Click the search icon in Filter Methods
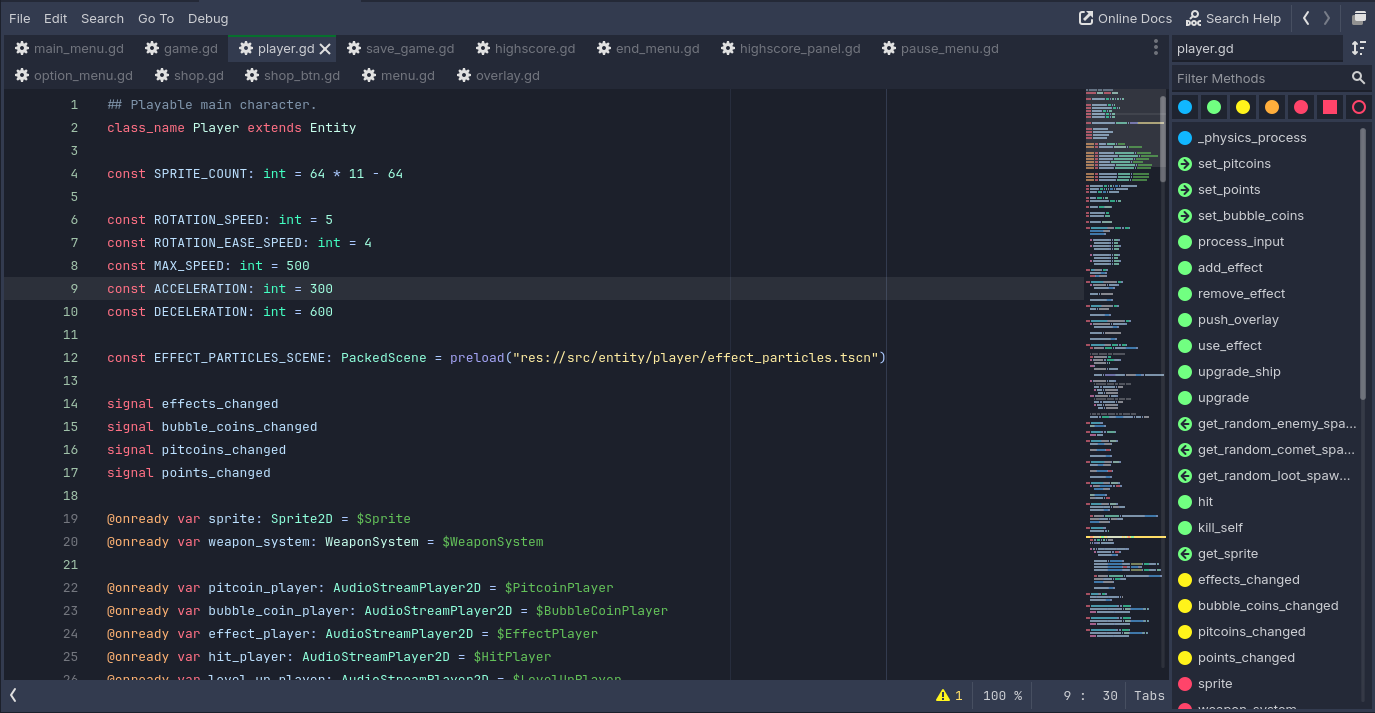 1358,77
